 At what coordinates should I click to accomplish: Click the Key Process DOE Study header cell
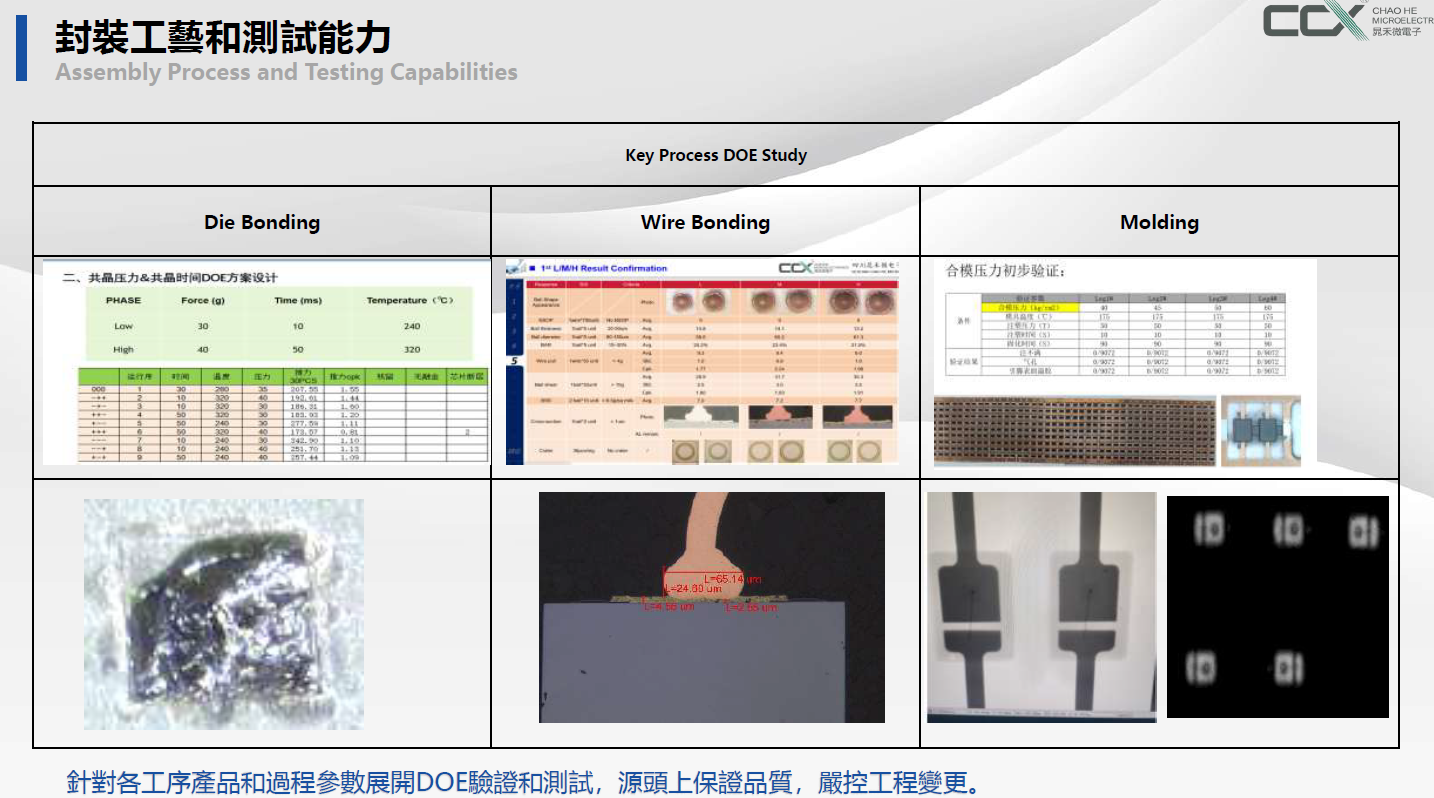click(x=715, y=155)
